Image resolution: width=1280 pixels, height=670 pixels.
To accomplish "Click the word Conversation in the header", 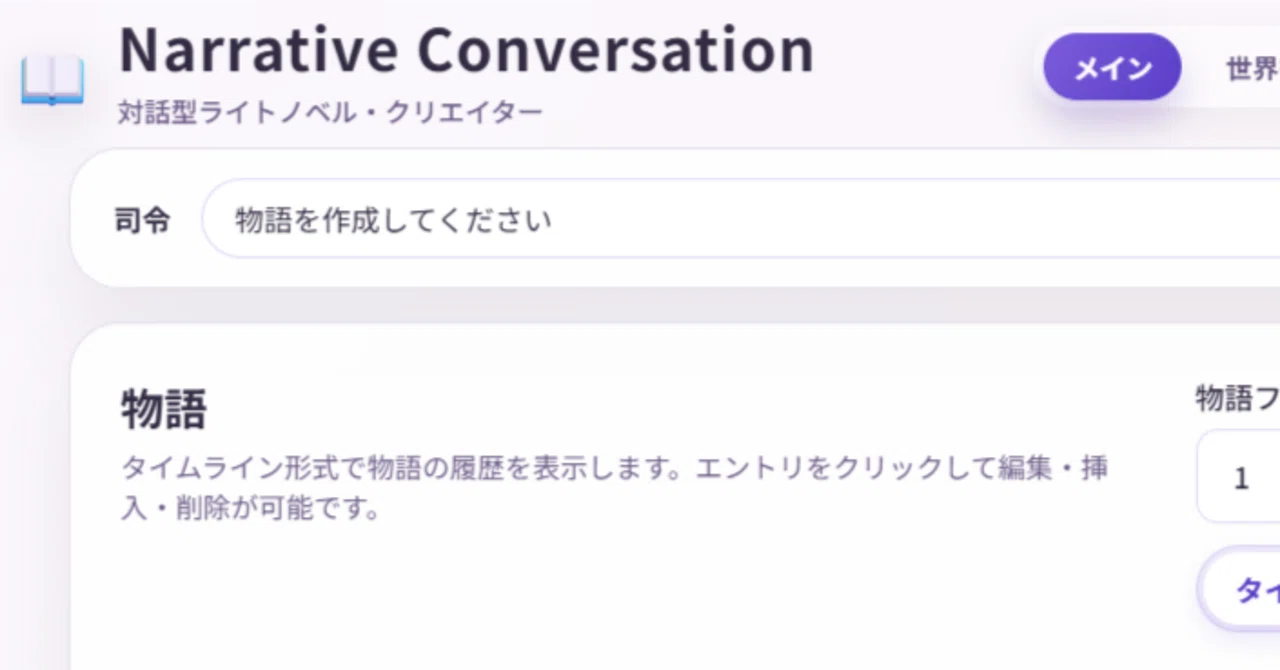I will point(616,49).
